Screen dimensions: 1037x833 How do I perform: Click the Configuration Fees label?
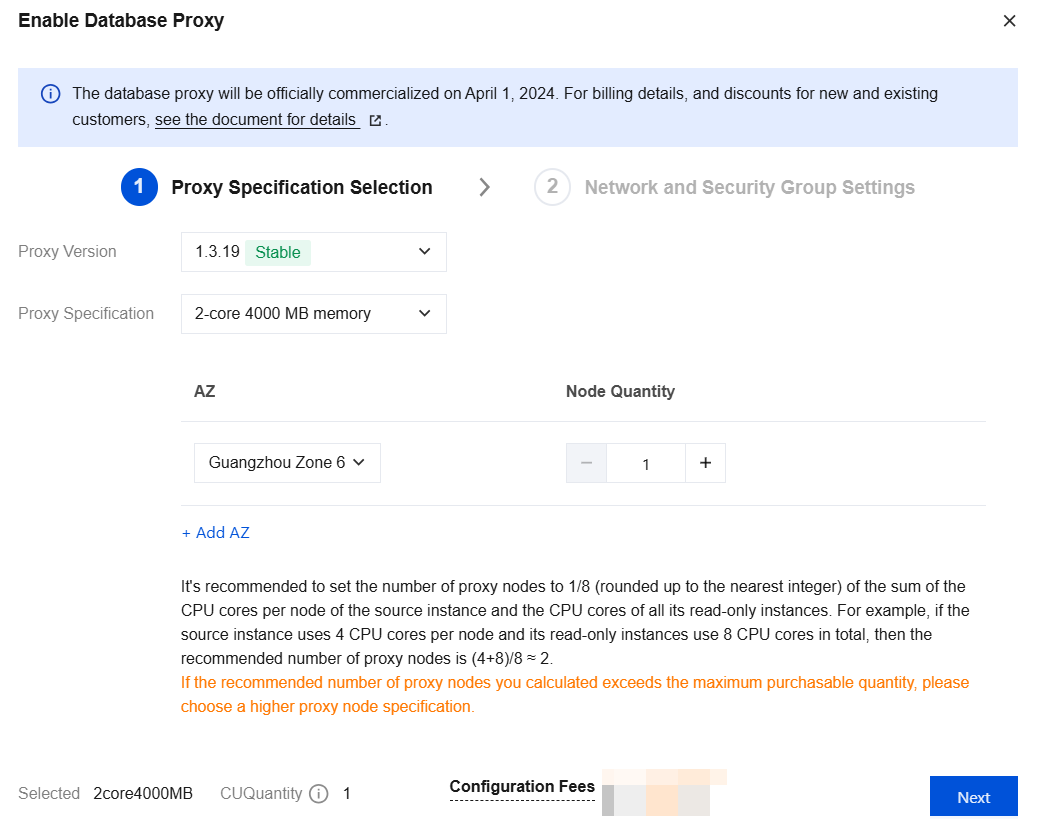[522, 787]
